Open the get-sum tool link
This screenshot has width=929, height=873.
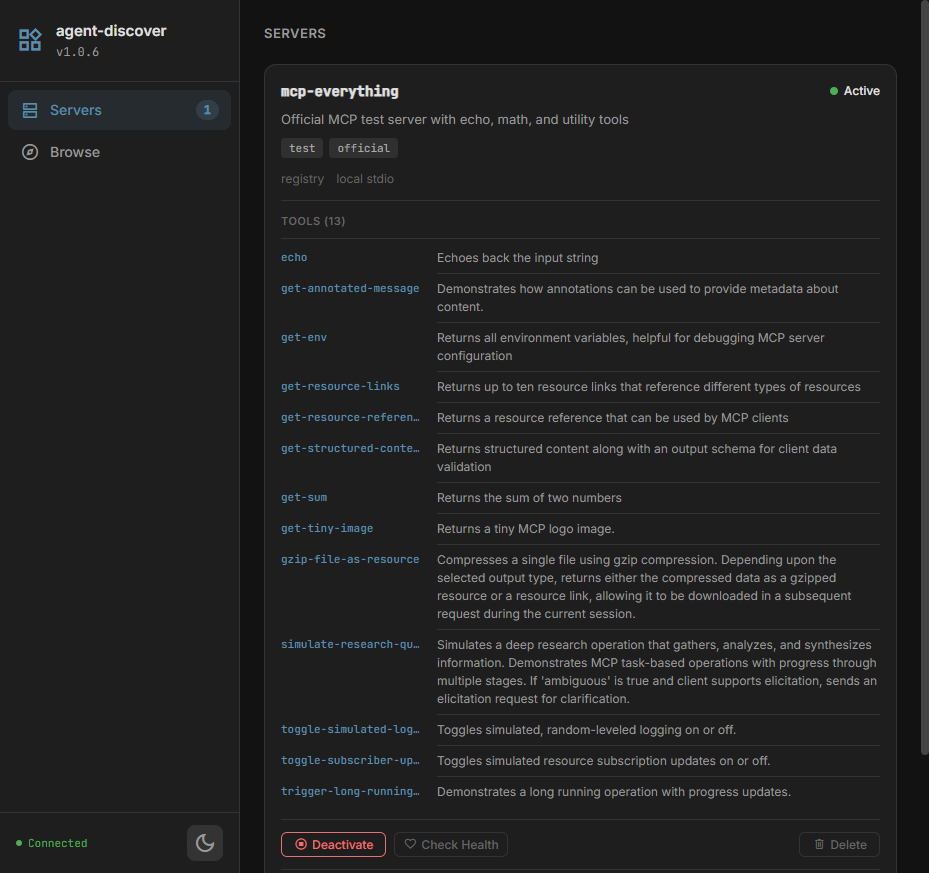click(x=303, y=497)
